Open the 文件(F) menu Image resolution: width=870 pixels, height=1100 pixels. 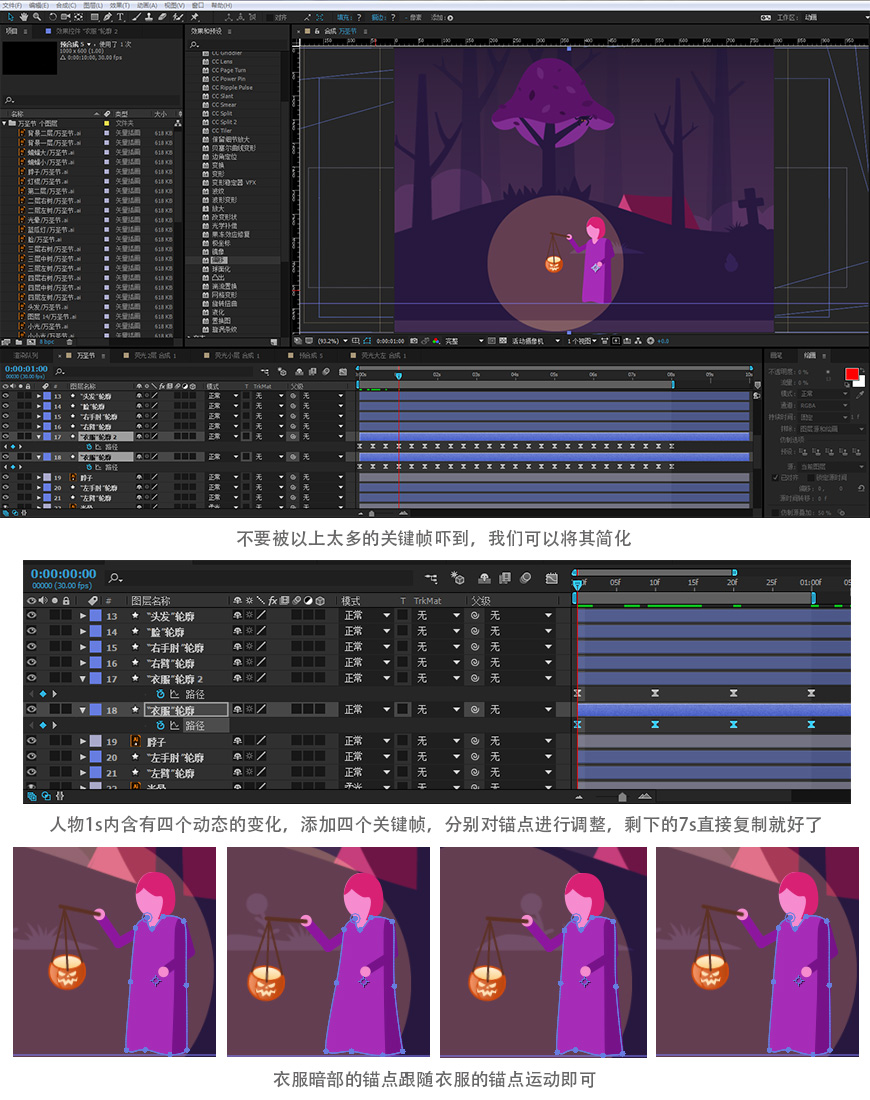click(12, 5)
